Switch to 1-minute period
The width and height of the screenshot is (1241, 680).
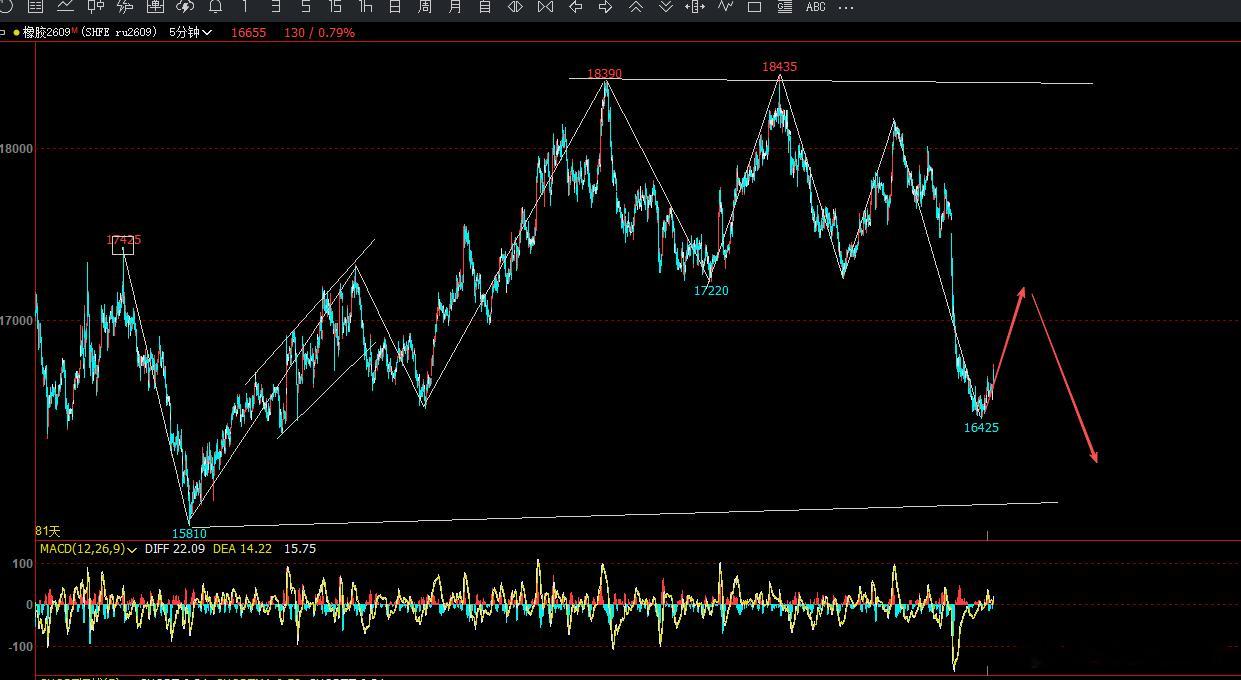(245, 7)
